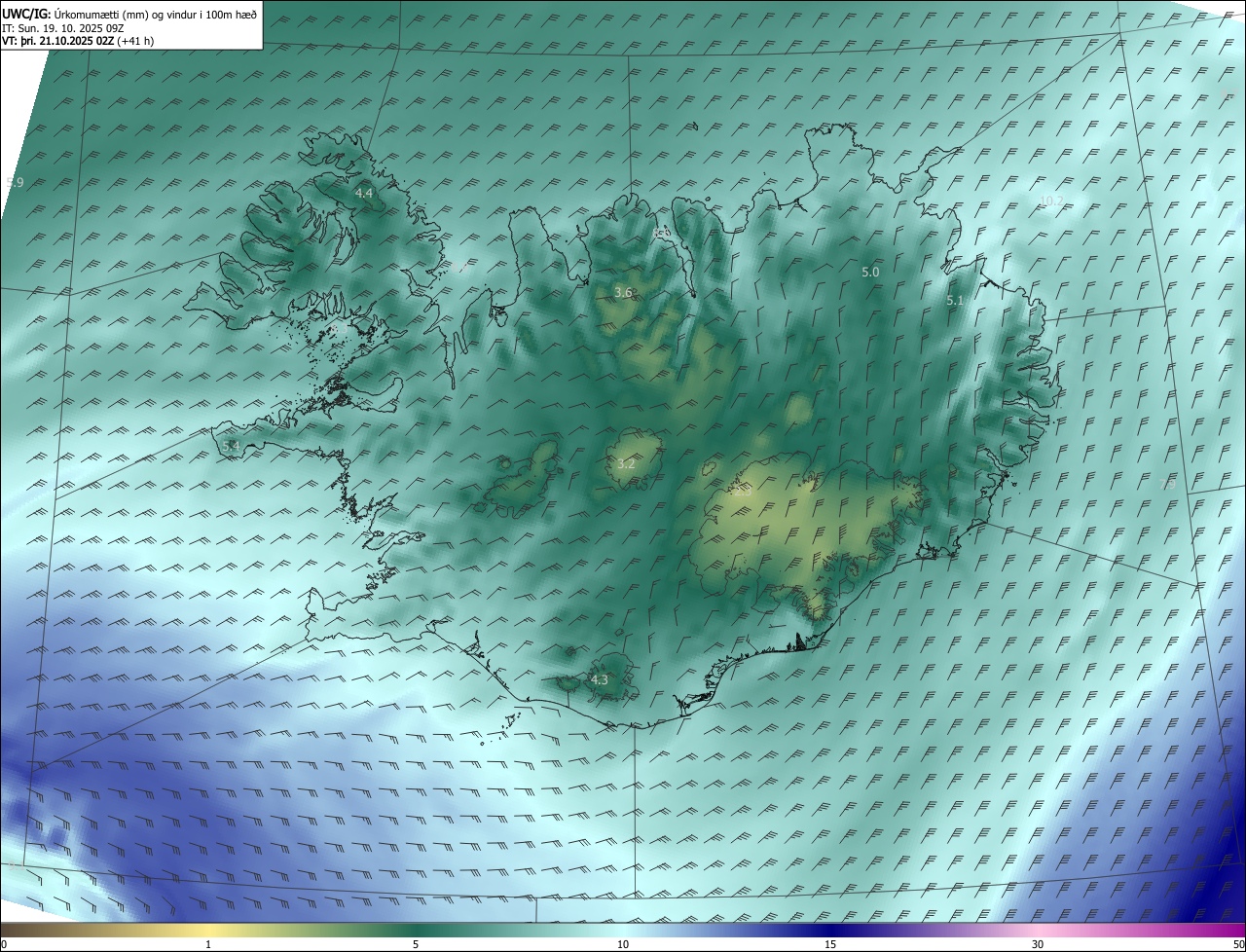The image size is (1246, 952).
Task: Click the "5.4" value on the Snæfellsnes peninsula
Action: click(231, 446)
